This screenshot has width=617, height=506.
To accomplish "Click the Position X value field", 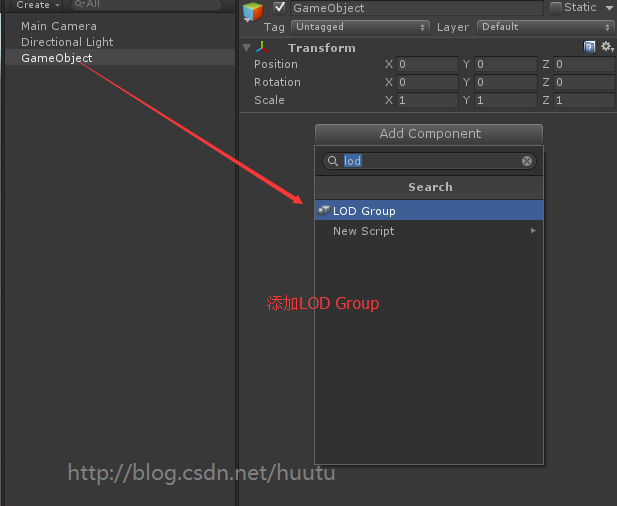I will tap(427, 64).
